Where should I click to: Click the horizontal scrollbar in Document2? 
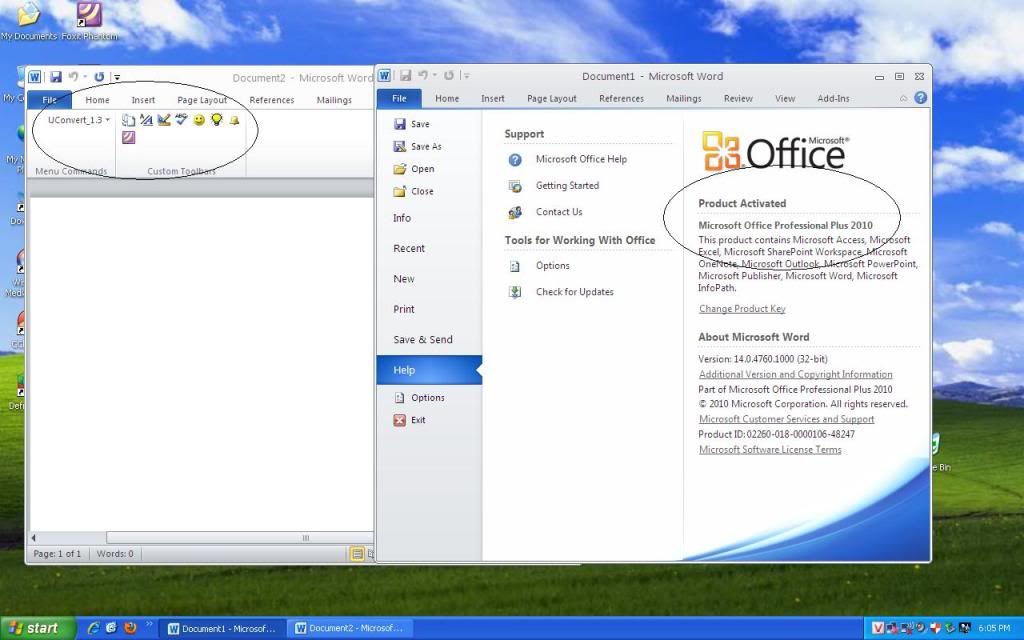click(x=240, y=538)
